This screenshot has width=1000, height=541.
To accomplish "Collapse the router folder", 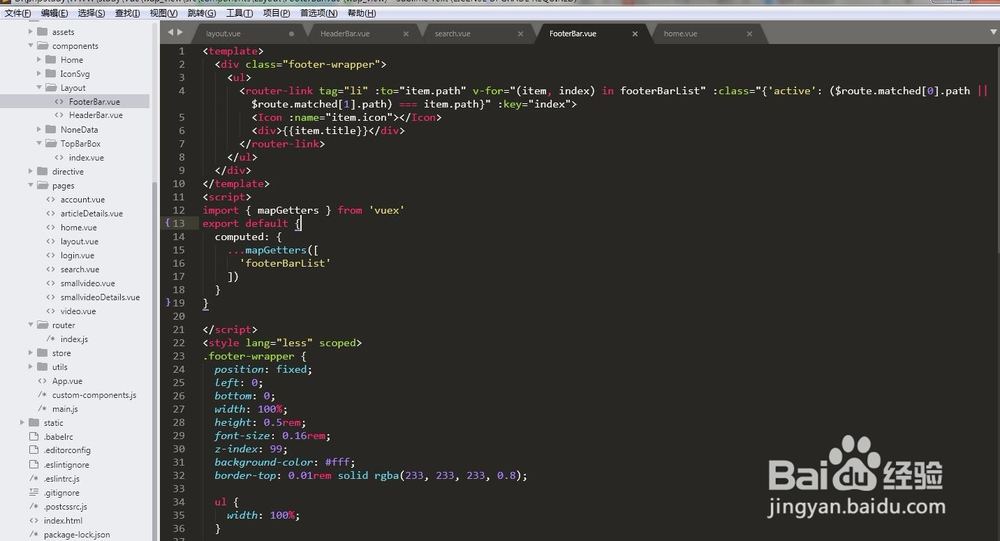I will tap(30, 325).
